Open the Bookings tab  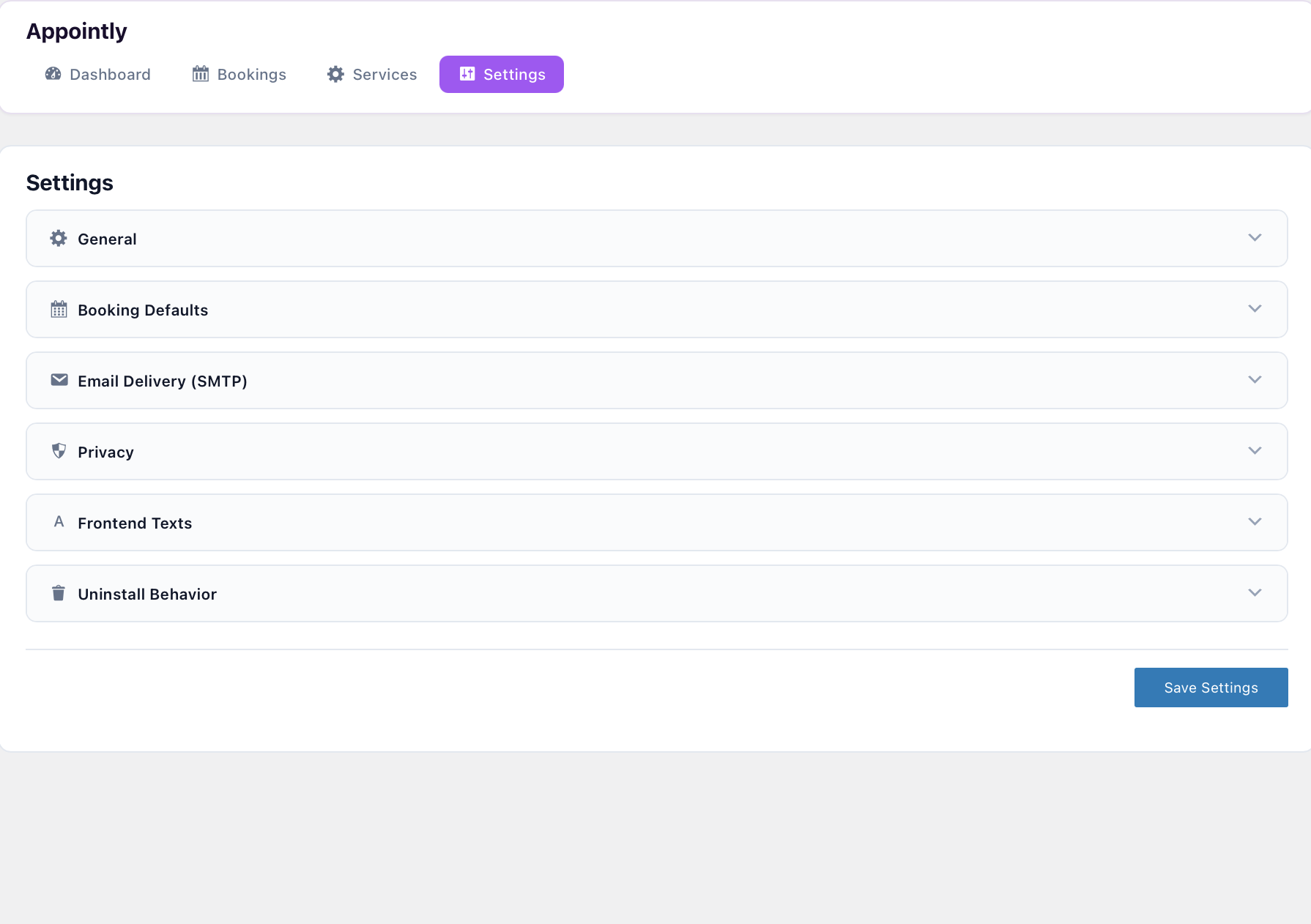239,74
